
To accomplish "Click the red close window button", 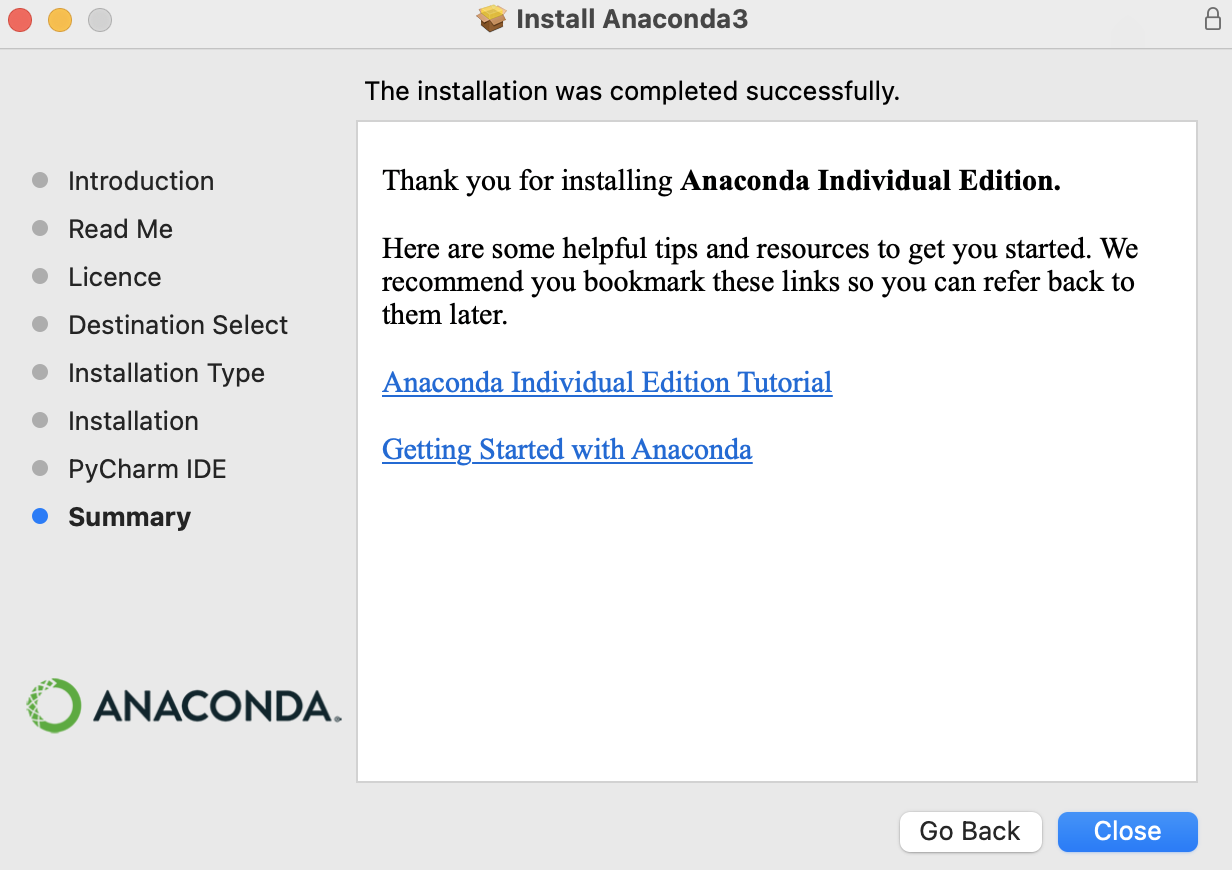I will pyautogui.click(x=20, y=19).
